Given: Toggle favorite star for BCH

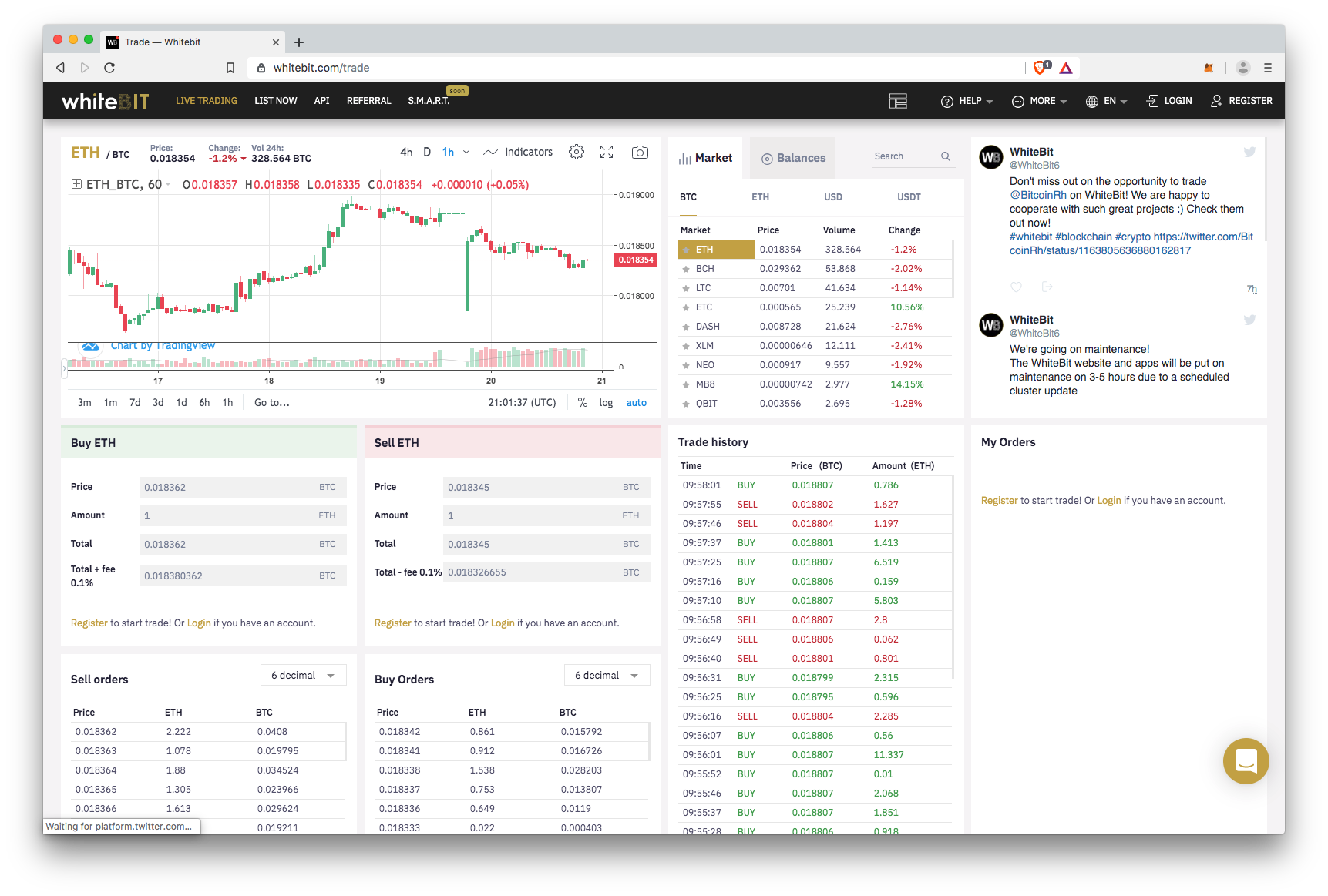Looking at the screenshot, I should (x=686, y=269).
